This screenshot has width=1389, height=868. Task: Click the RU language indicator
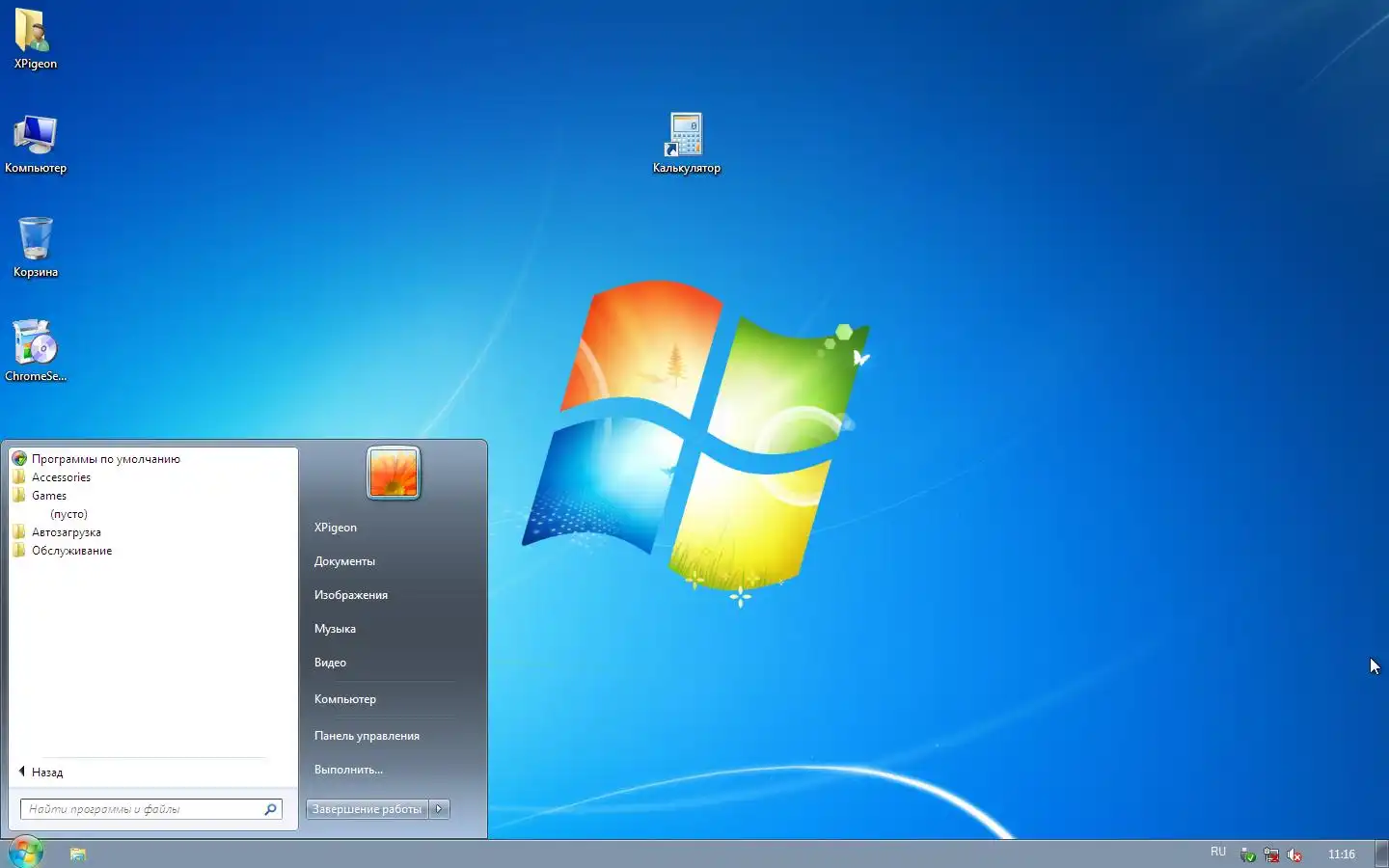click(x=1218, y=853)
